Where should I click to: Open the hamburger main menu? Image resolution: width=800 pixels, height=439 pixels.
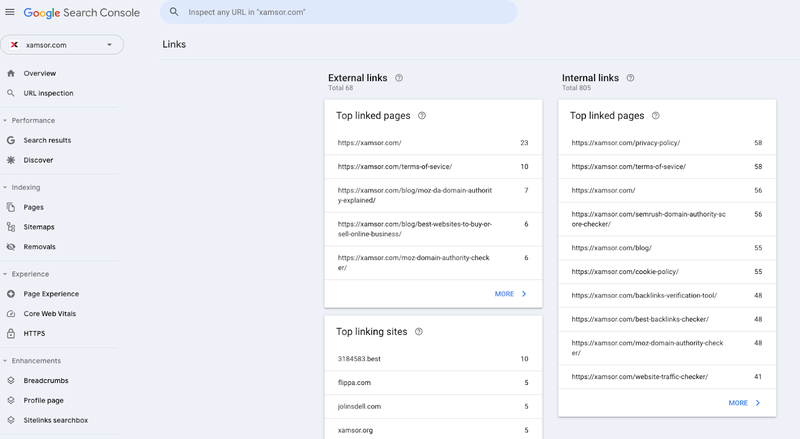click(x=10, y=12)
